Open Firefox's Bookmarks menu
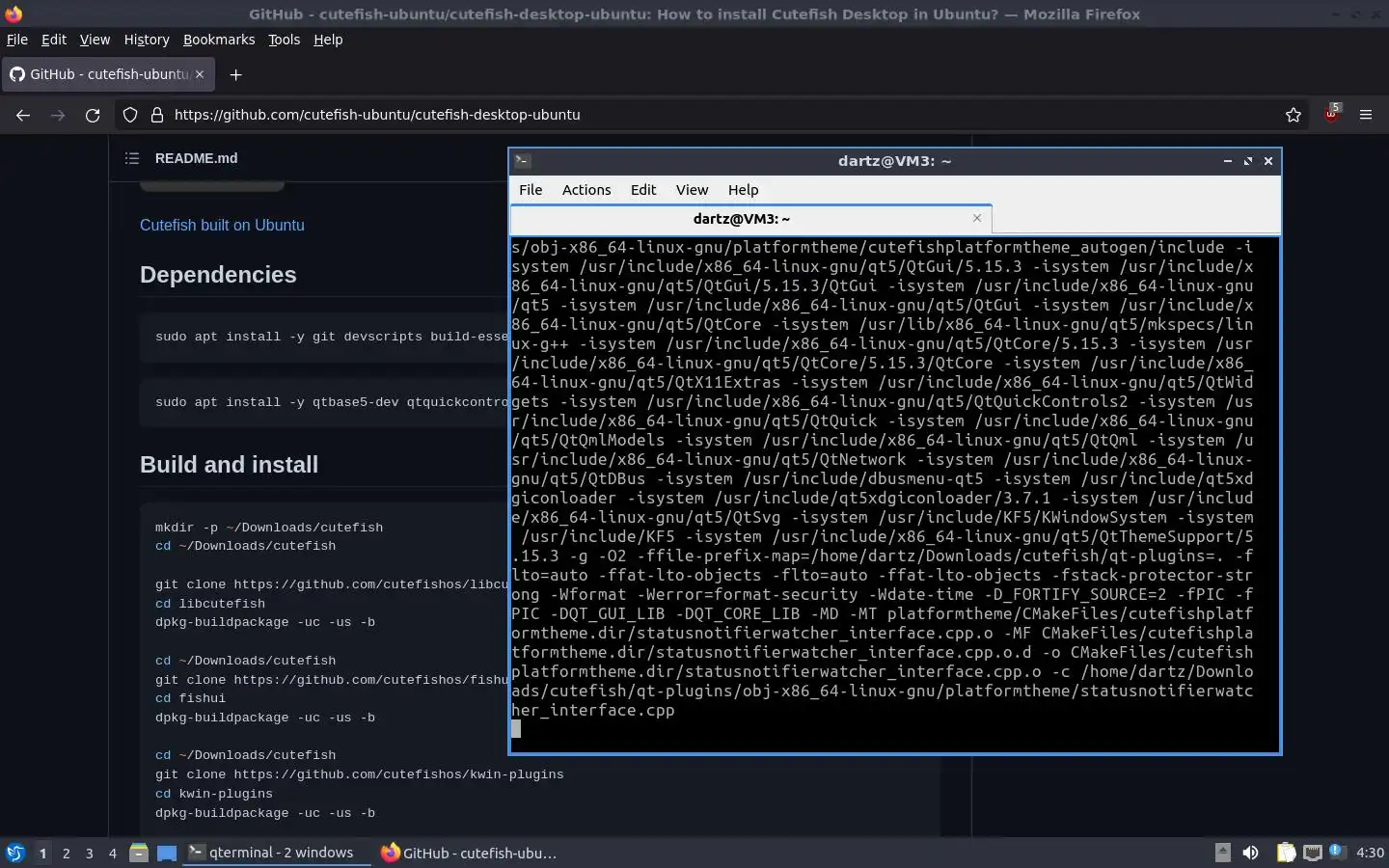The height and width of the screenshot is (868, 1389). coord(219,40)
